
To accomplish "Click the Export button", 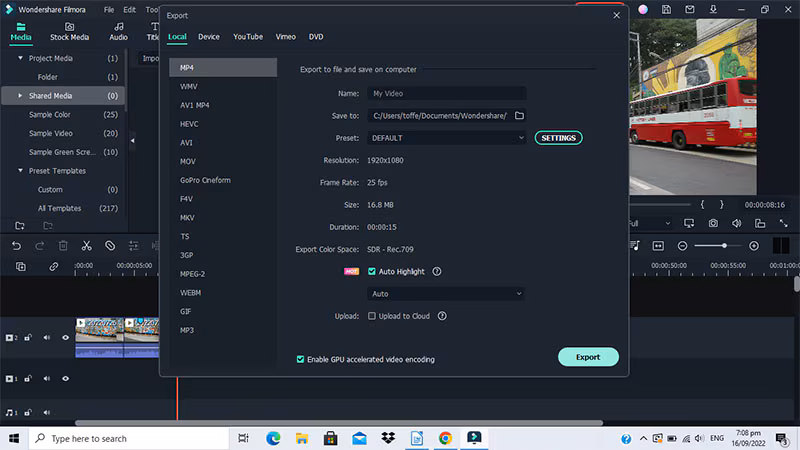I will pyautogui.click(x=588, y=357).
